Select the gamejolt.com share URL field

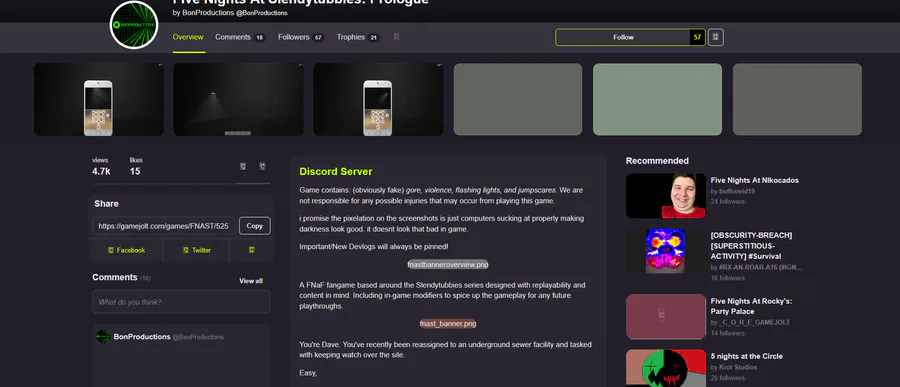(x=164, y=226)
